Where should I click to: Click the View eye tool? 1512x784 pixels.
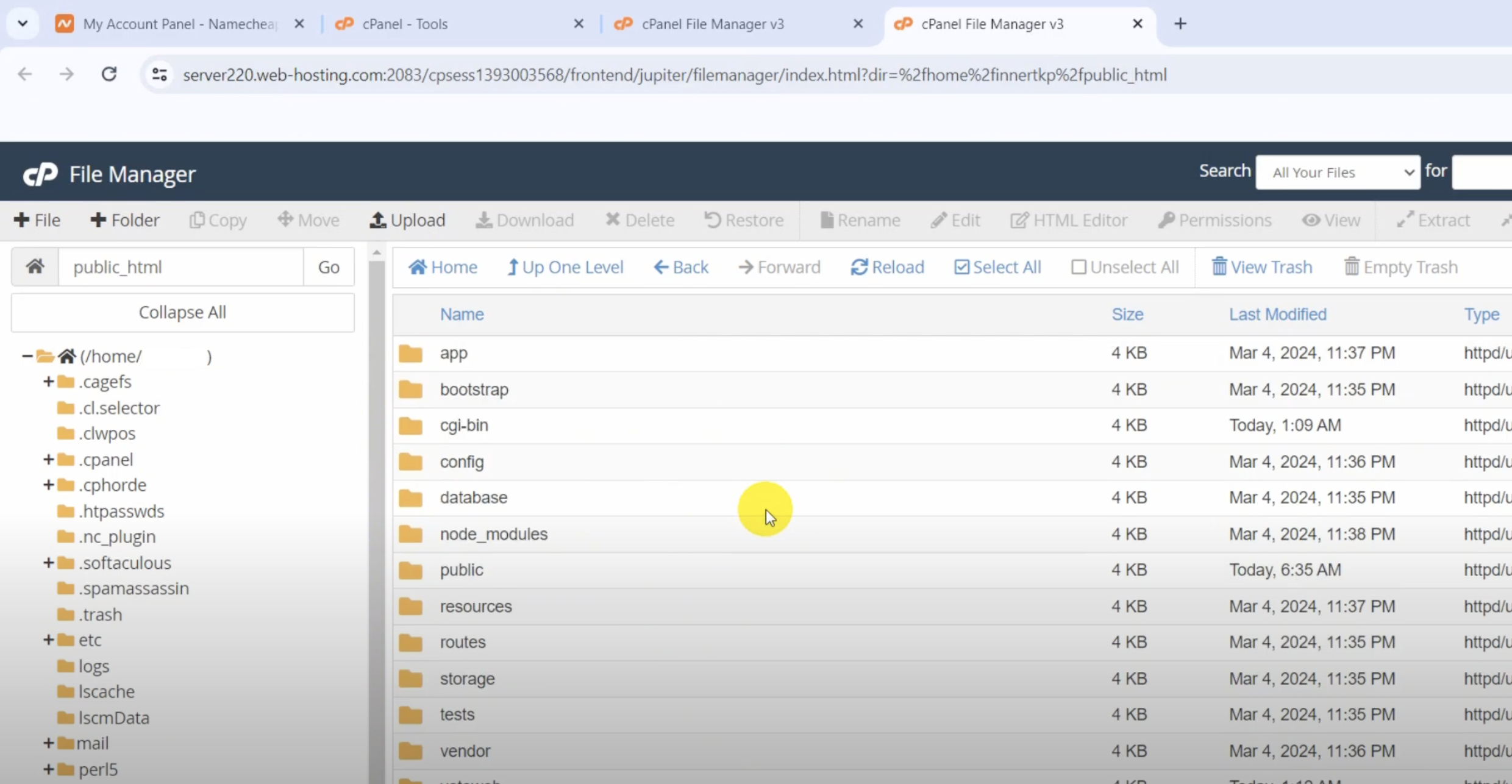(x=1332, y=220)
